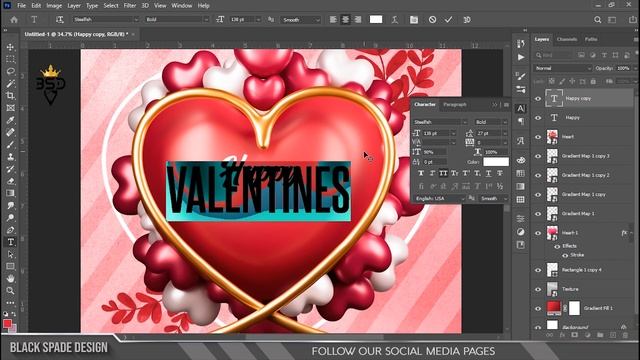Viewport: 640px width, 360px height.
Task: Select the Frame tool
Action: coord(10,108)
